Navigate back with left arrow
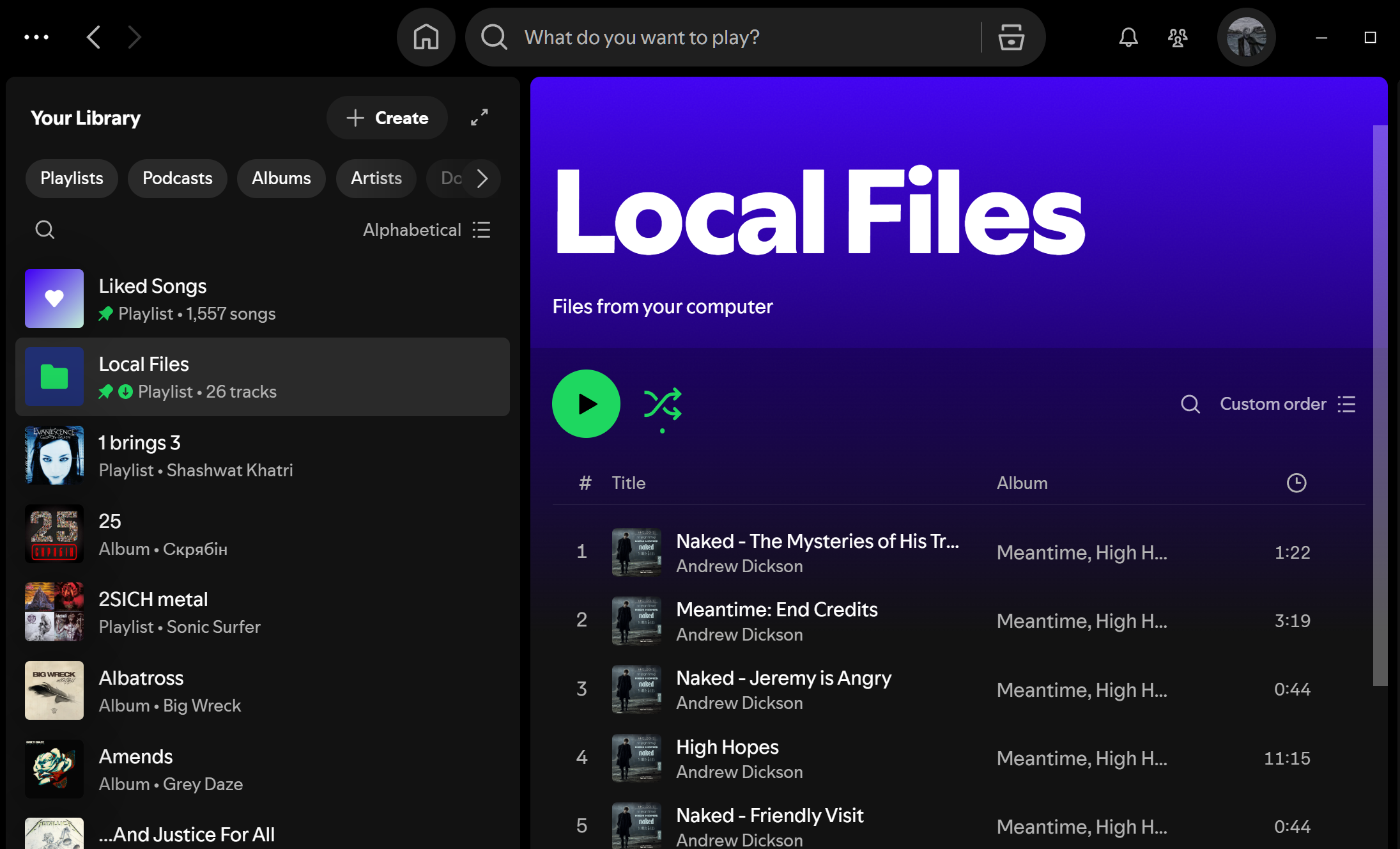Viewport: 1400px width, 849px height. (x=94, y=37)
